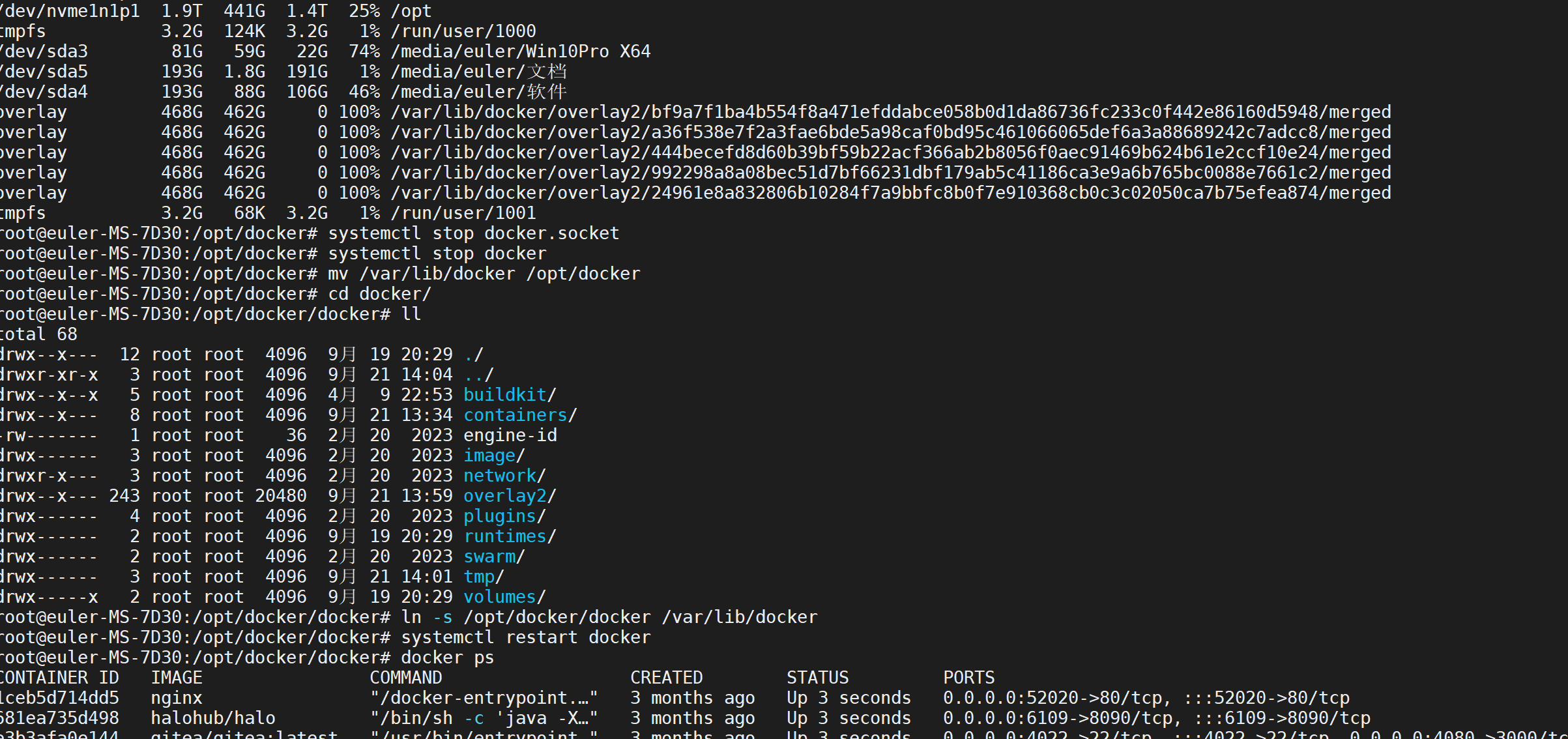The image size is (1568, 739).
Task: Click the swarm directory name
Action: pyautogui.click(x=489, y=557)
